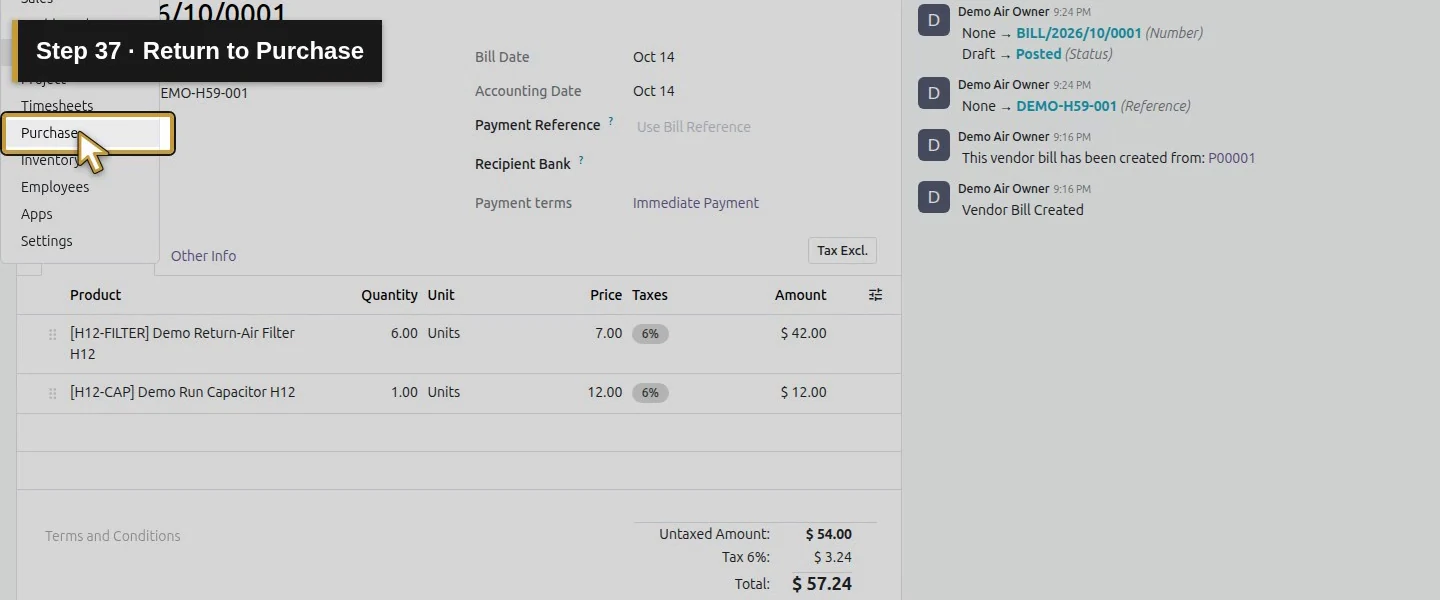The width and height of the screenshot is (1440, 600).
Task: Open Employees from the apps menu
Action: tap(55, 187)
